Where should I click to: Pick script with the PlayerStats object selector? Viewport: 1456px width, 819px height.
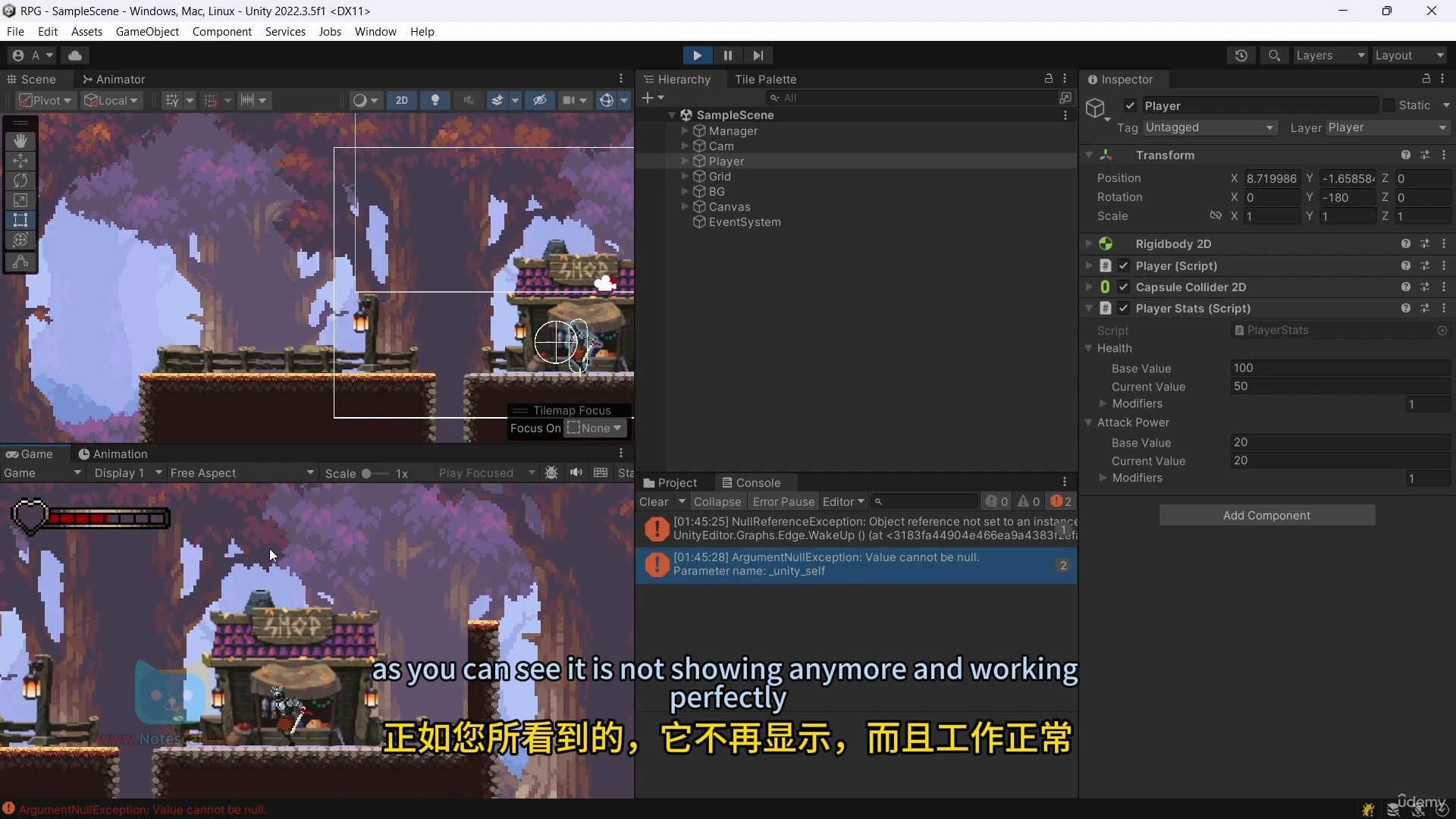(x=1442, y=331)
